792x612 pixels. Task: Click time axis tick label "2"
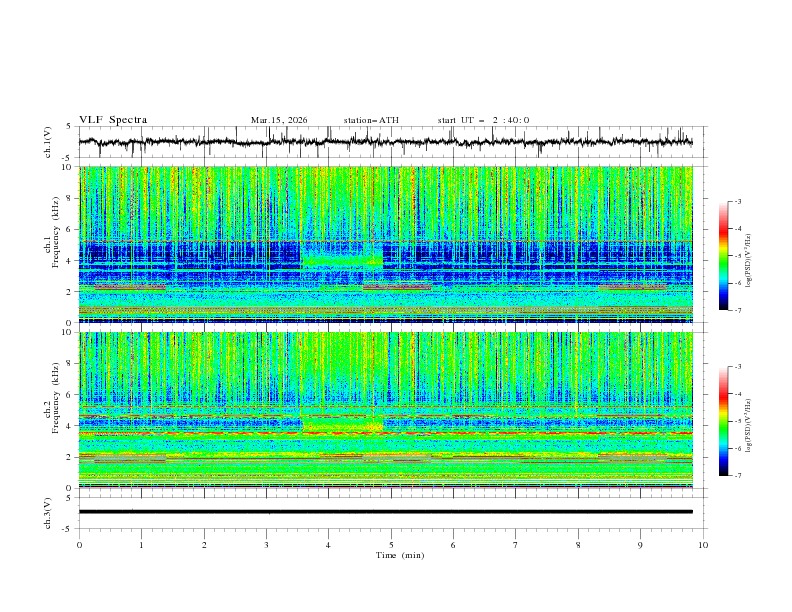click(x=204, y=545)
